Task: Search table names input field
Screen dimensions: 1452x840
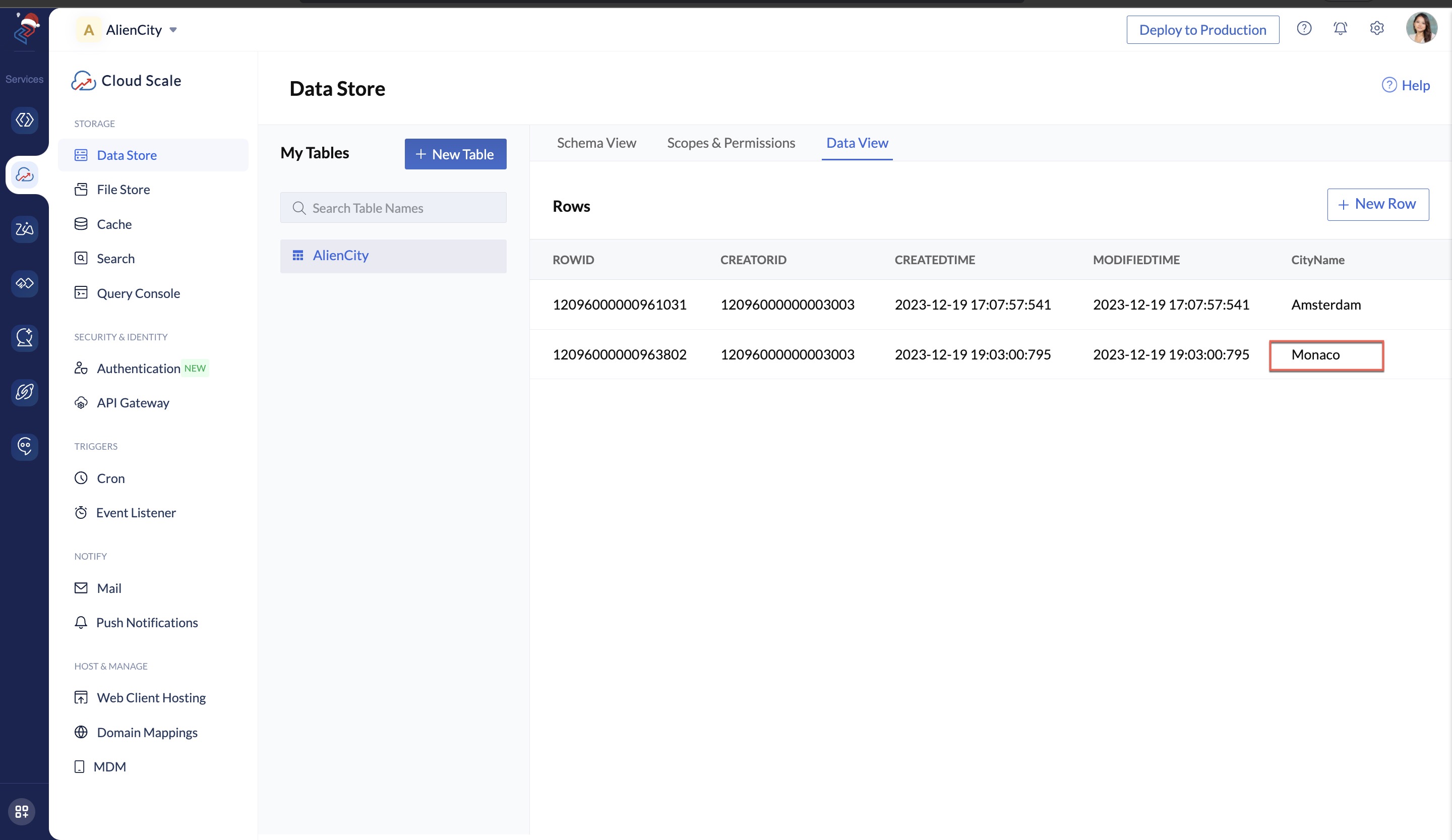Action: (x=393, y=207)
